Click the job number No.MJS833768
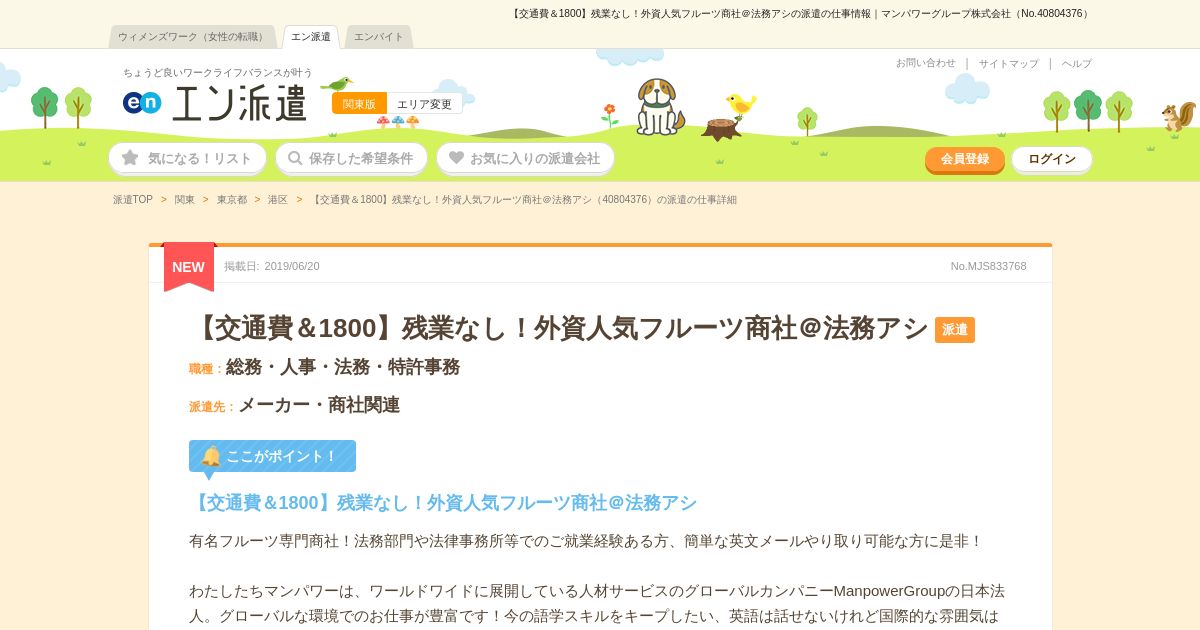Viewport: 1200px width, 630px height. 988,266
